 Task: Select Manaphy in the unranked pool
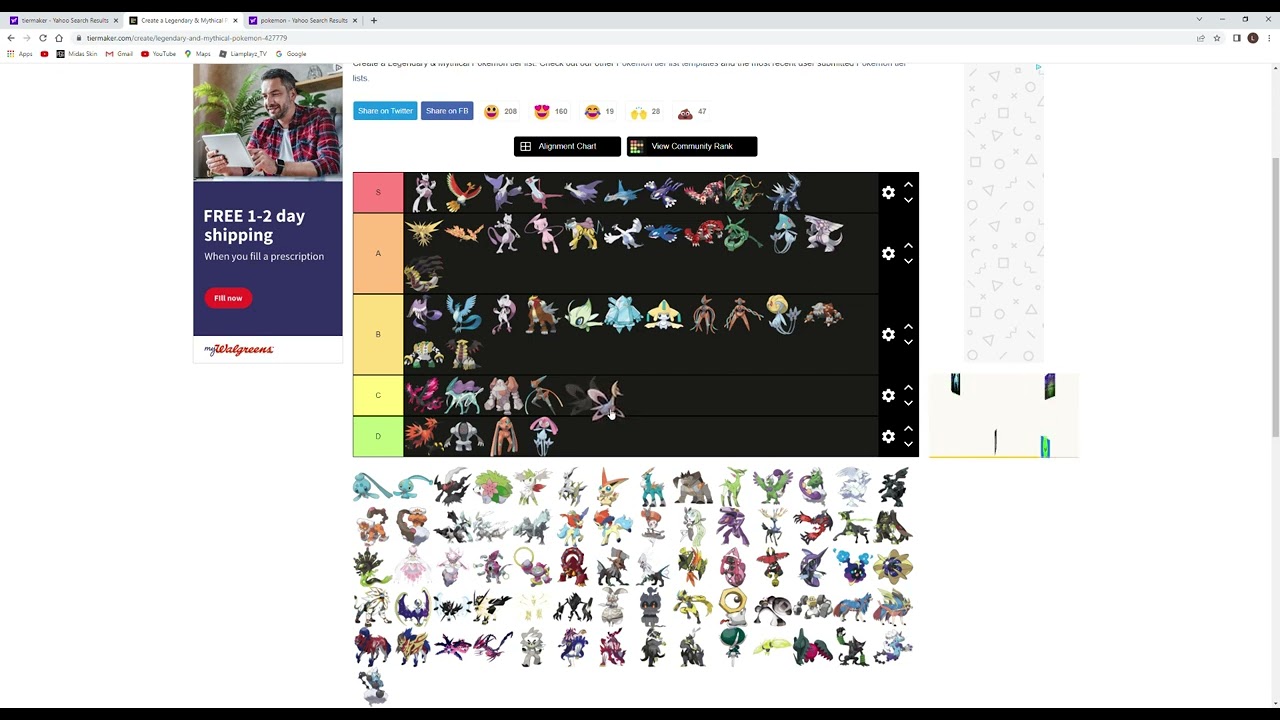[x=412, y=487]
